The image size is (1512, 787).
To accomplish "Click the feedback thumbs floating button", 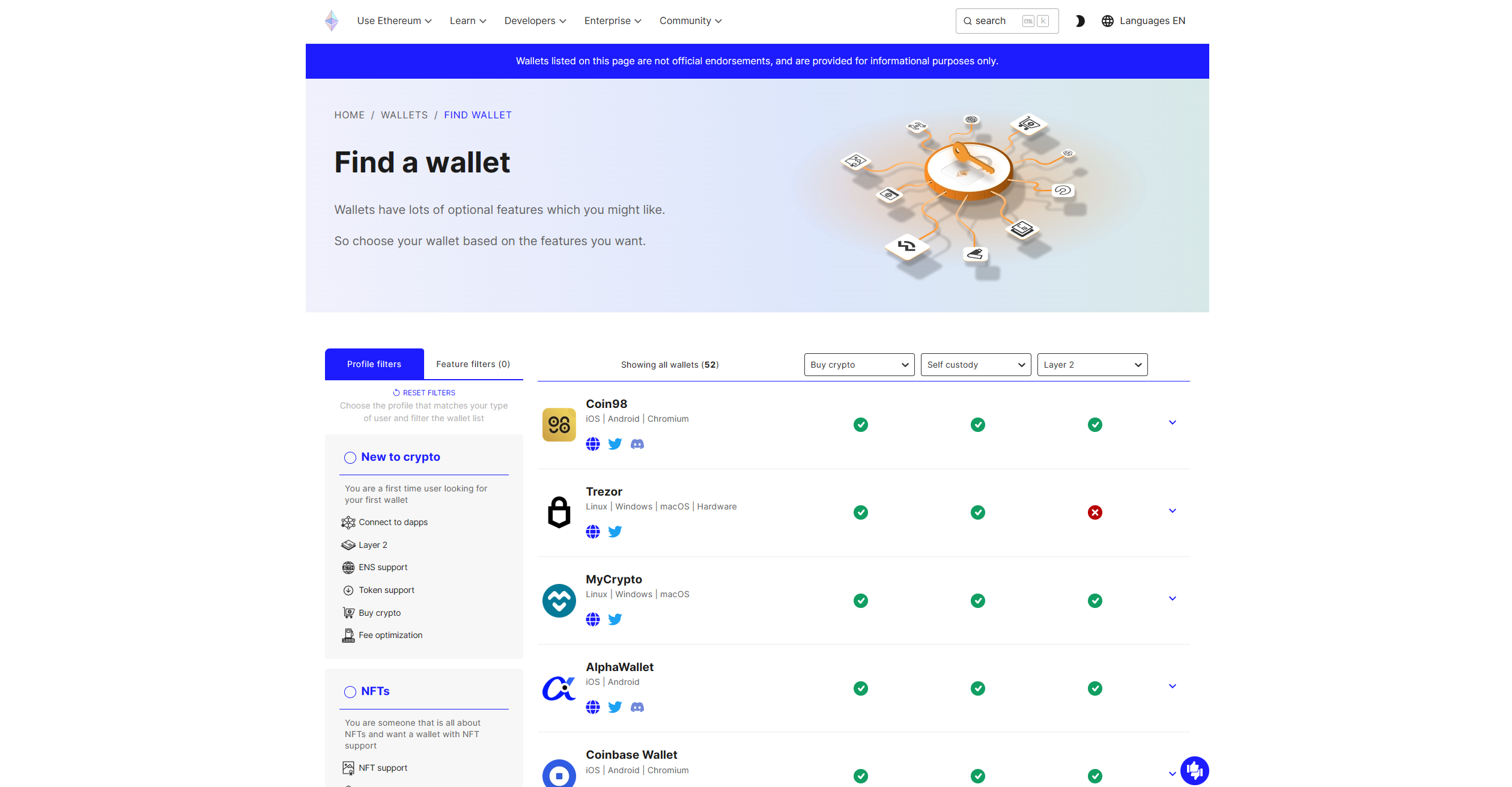I will coord(1194,770).
